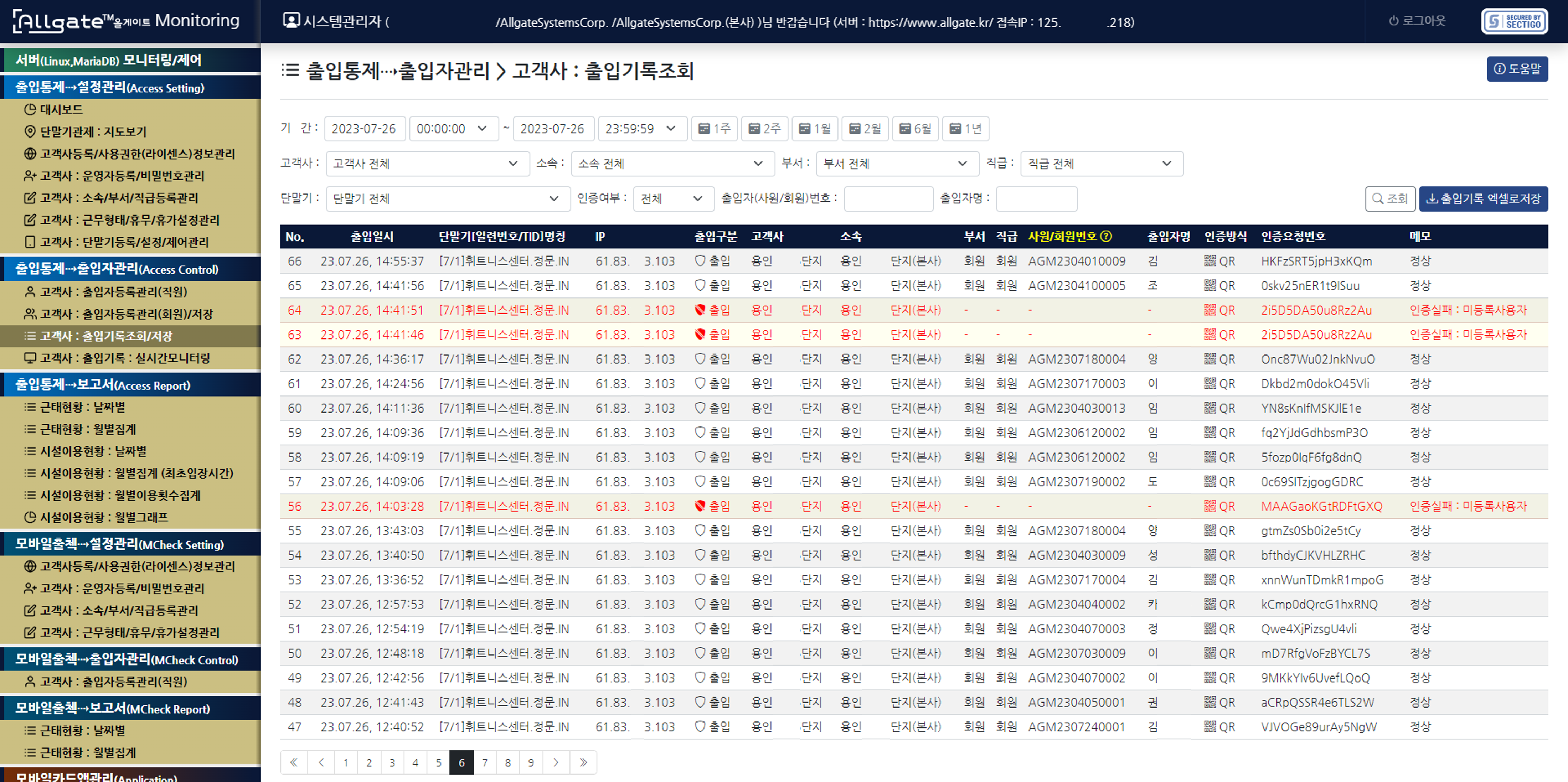Image resolution: width=1568 pixels, height=782 pixels.
Task: Click timestamp 23.07.26, 14:36:17
Action: pos(372,359)
